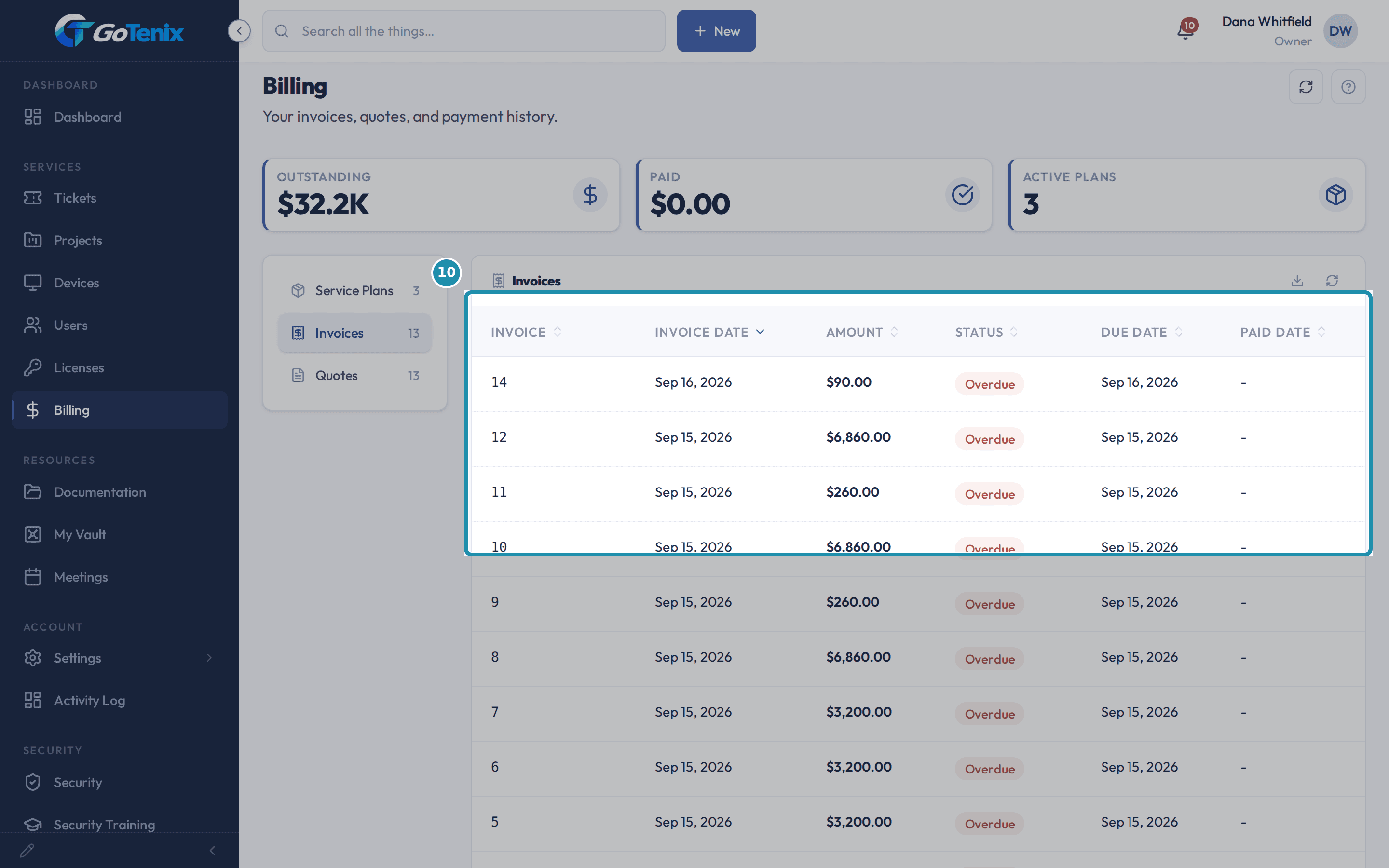This screenshot has height=868, width=1389.
Task: Click the refresh page icon beside Billing title
Action: pyautogui.click(x=1306, y=87)
